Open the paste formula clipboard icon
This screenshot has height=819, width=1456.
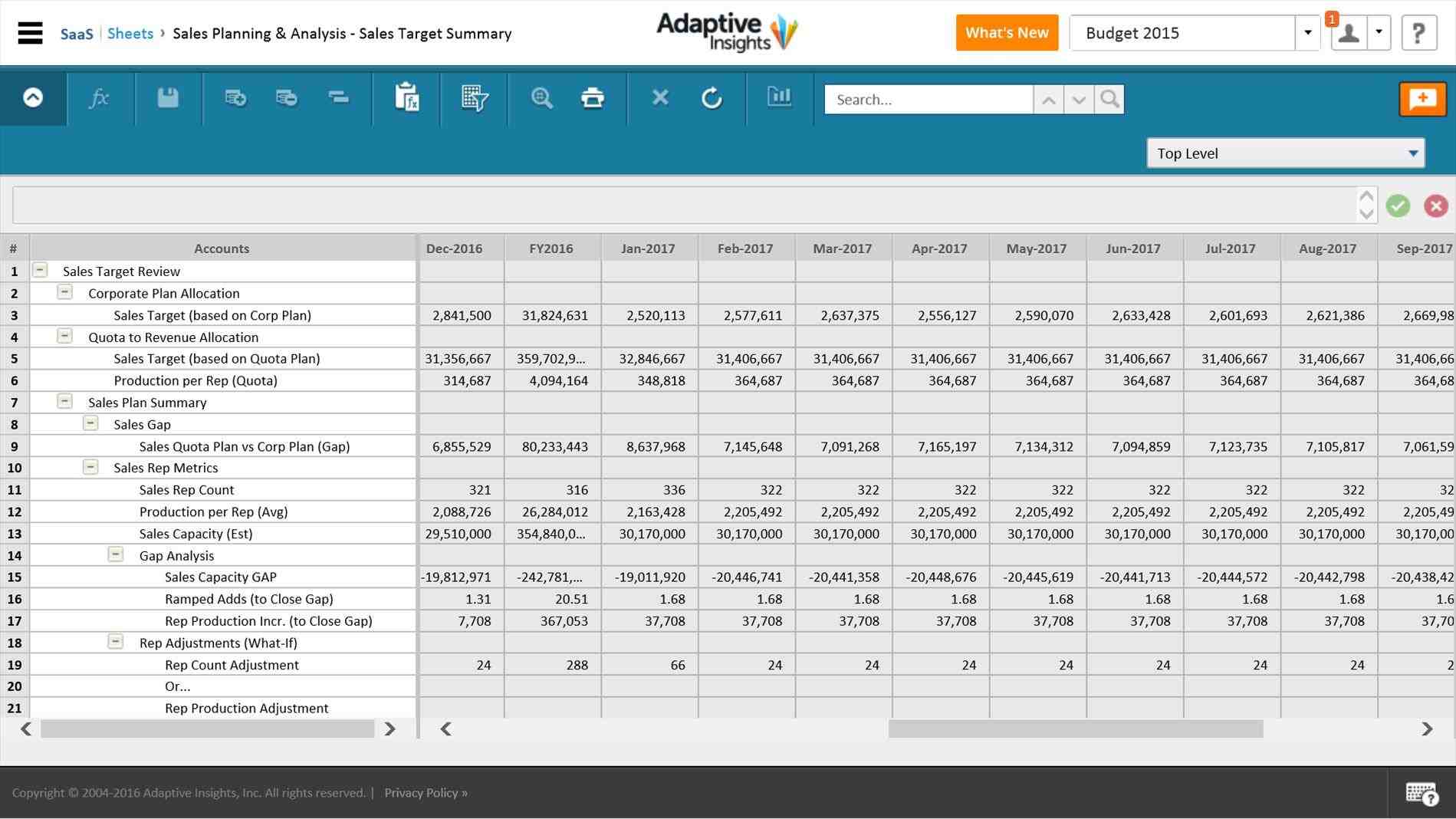[408, 98]
